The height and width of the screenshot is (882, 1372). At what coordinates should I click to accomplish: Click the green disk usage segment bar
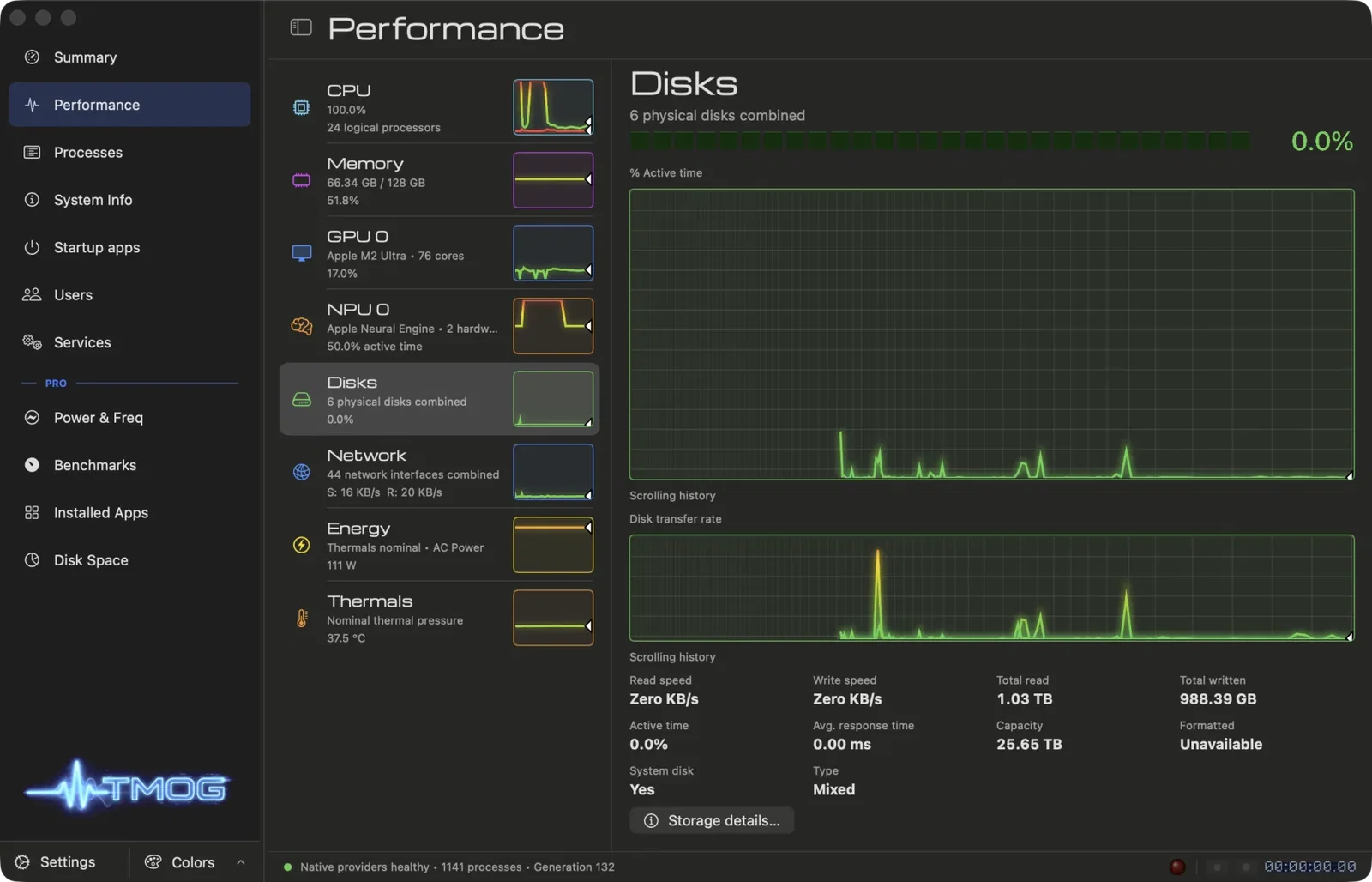(940, 142)
